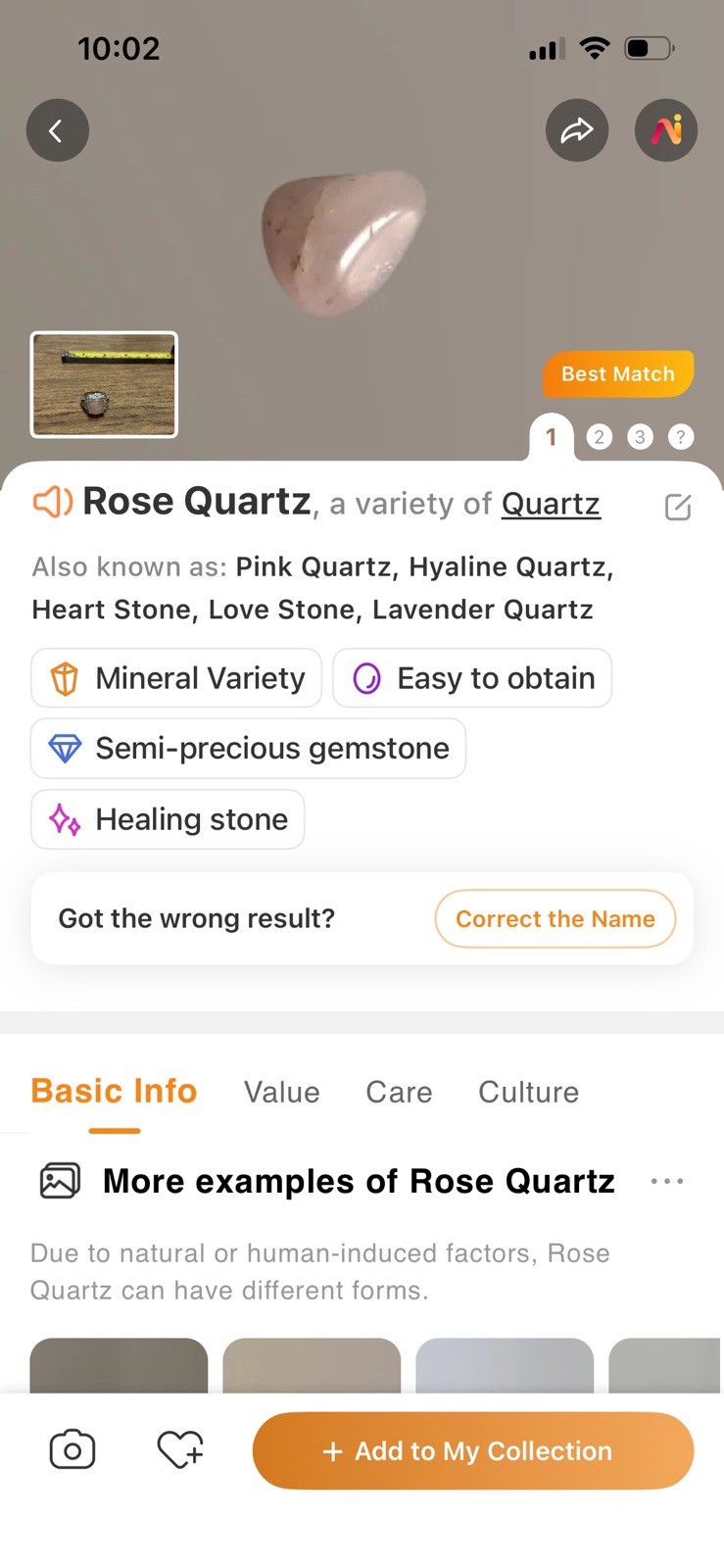Tap the heart plus favorite icon

point(180,1450)
